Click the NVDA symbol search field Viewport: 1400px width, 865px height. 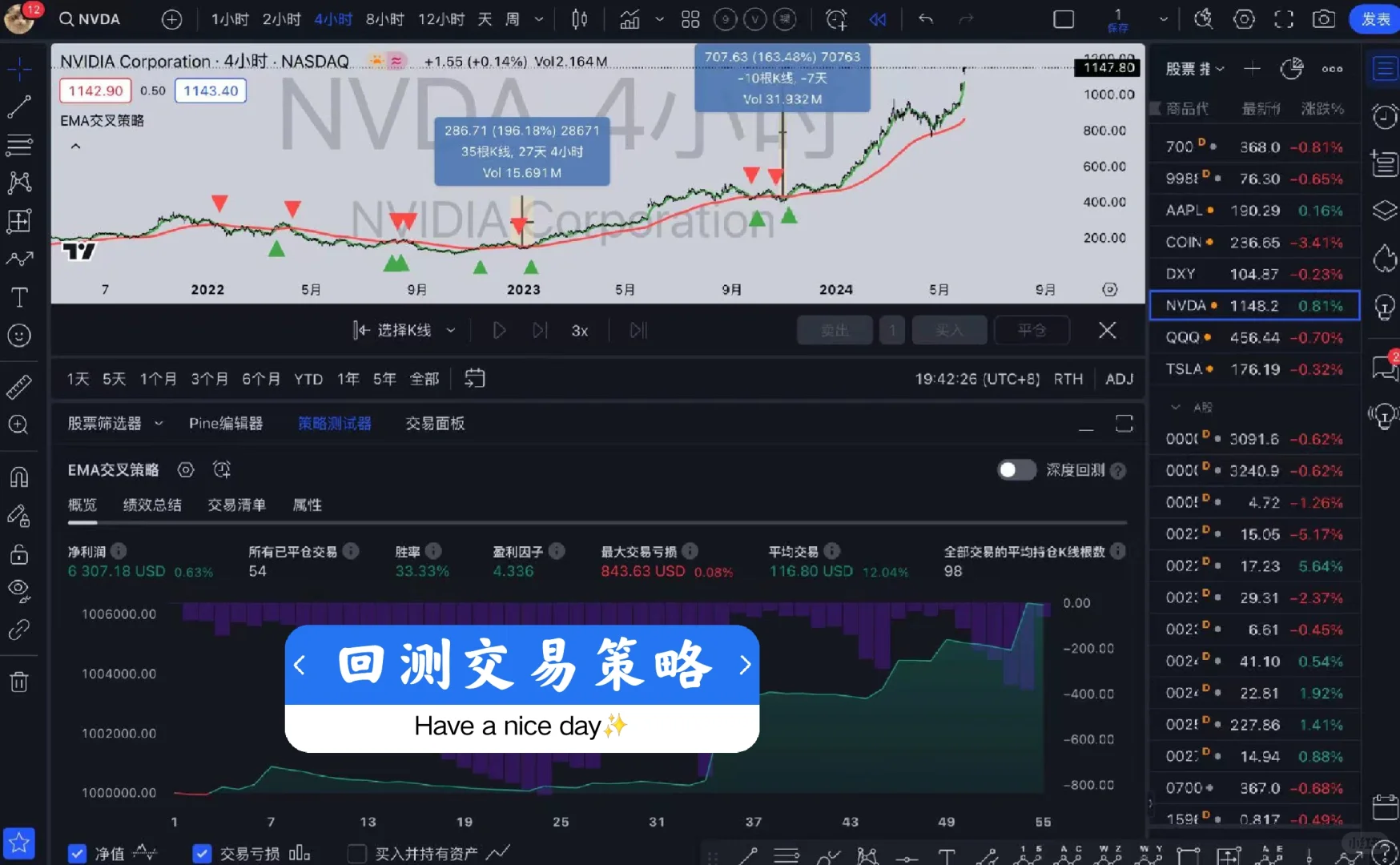[90, 19]
